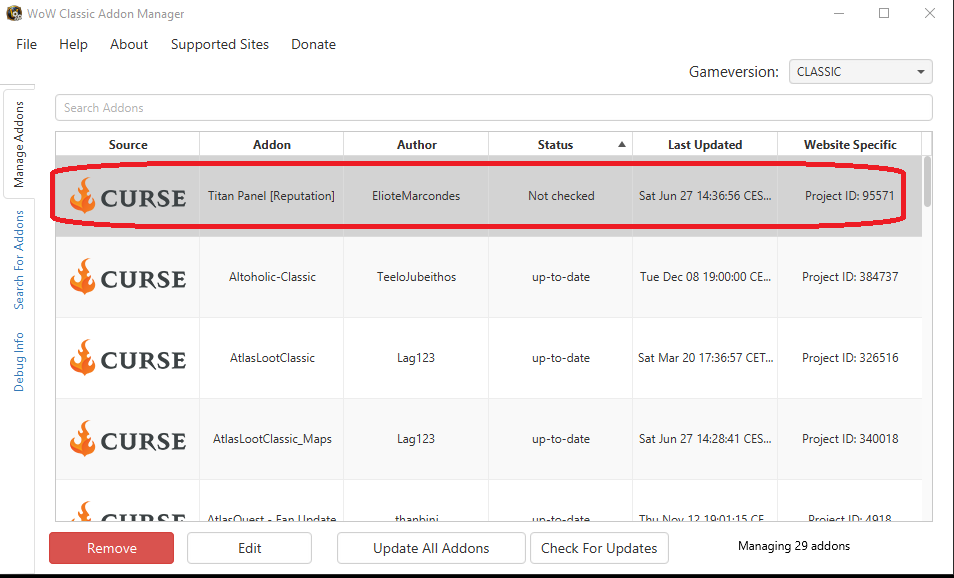Viewport: 954px width, 578px height.
Task: Open the Supported Sites menu
Action: click(x=220, y=44)
